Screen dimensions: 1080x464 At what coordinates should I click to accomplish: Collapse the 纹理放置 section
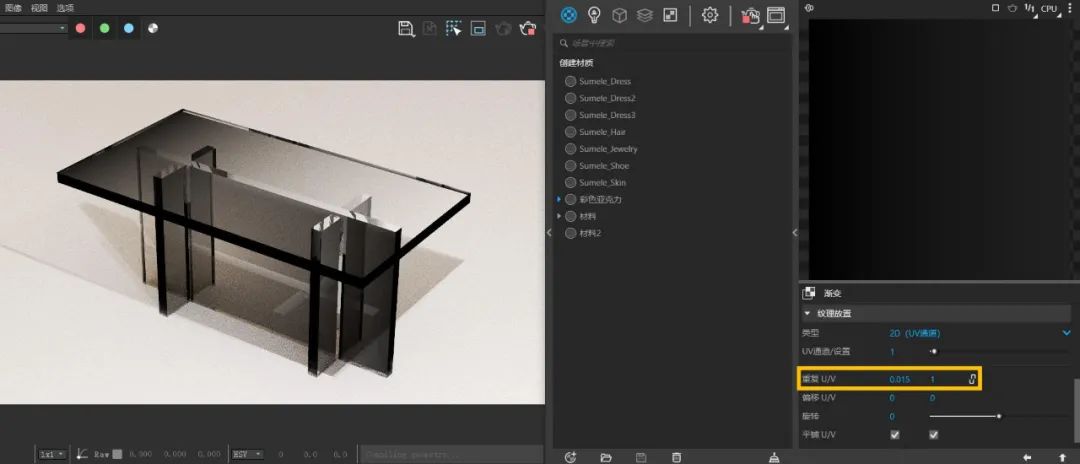tap(808, 313)
